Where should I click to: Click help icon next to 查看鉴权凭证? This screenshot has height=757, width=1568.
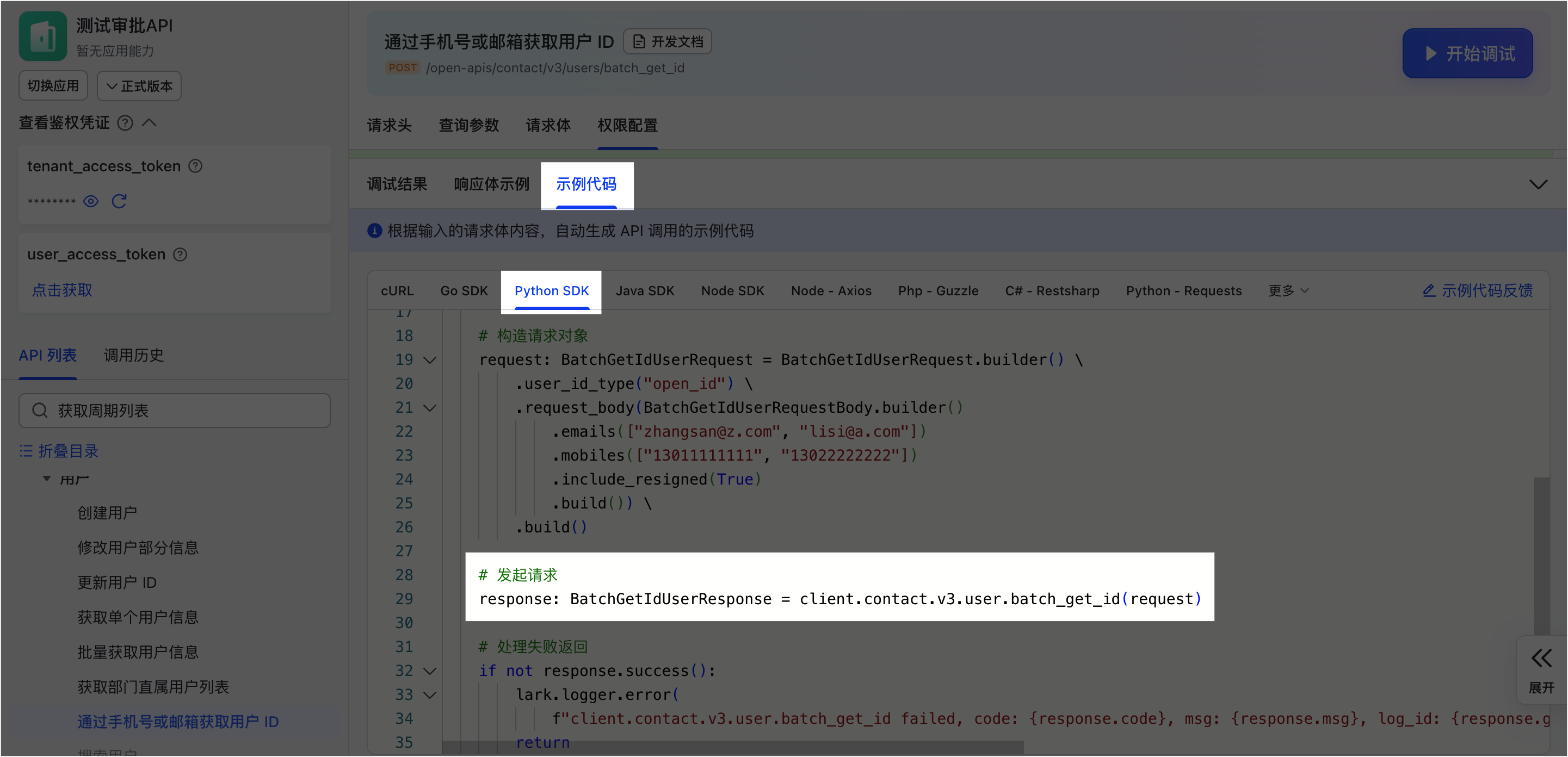pos(125,123)
